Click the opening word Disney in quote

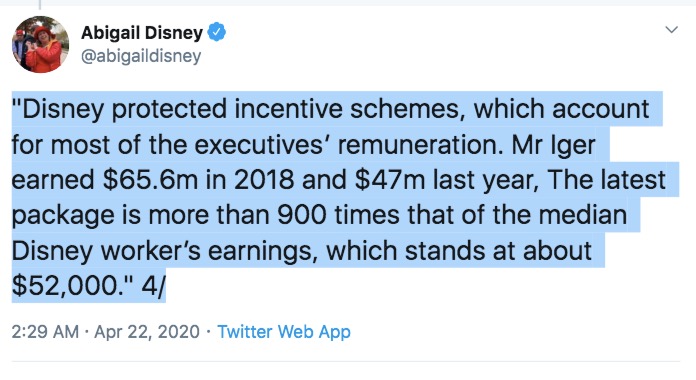pos(63,109)
